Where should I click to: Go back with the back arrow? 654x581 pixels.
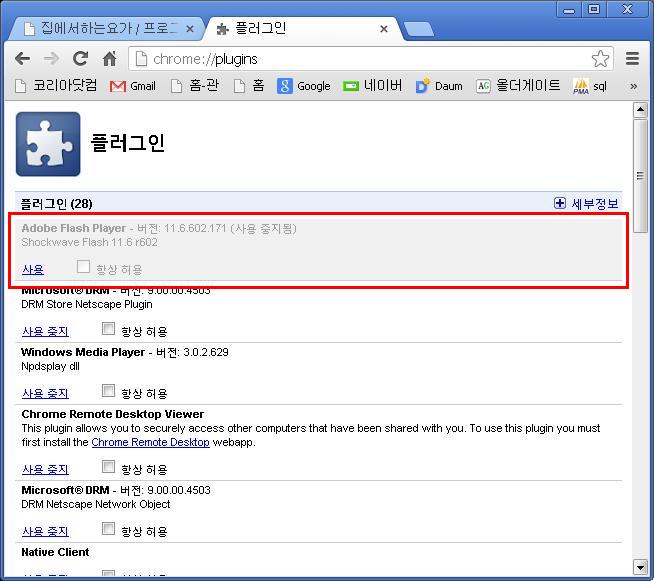23,59
